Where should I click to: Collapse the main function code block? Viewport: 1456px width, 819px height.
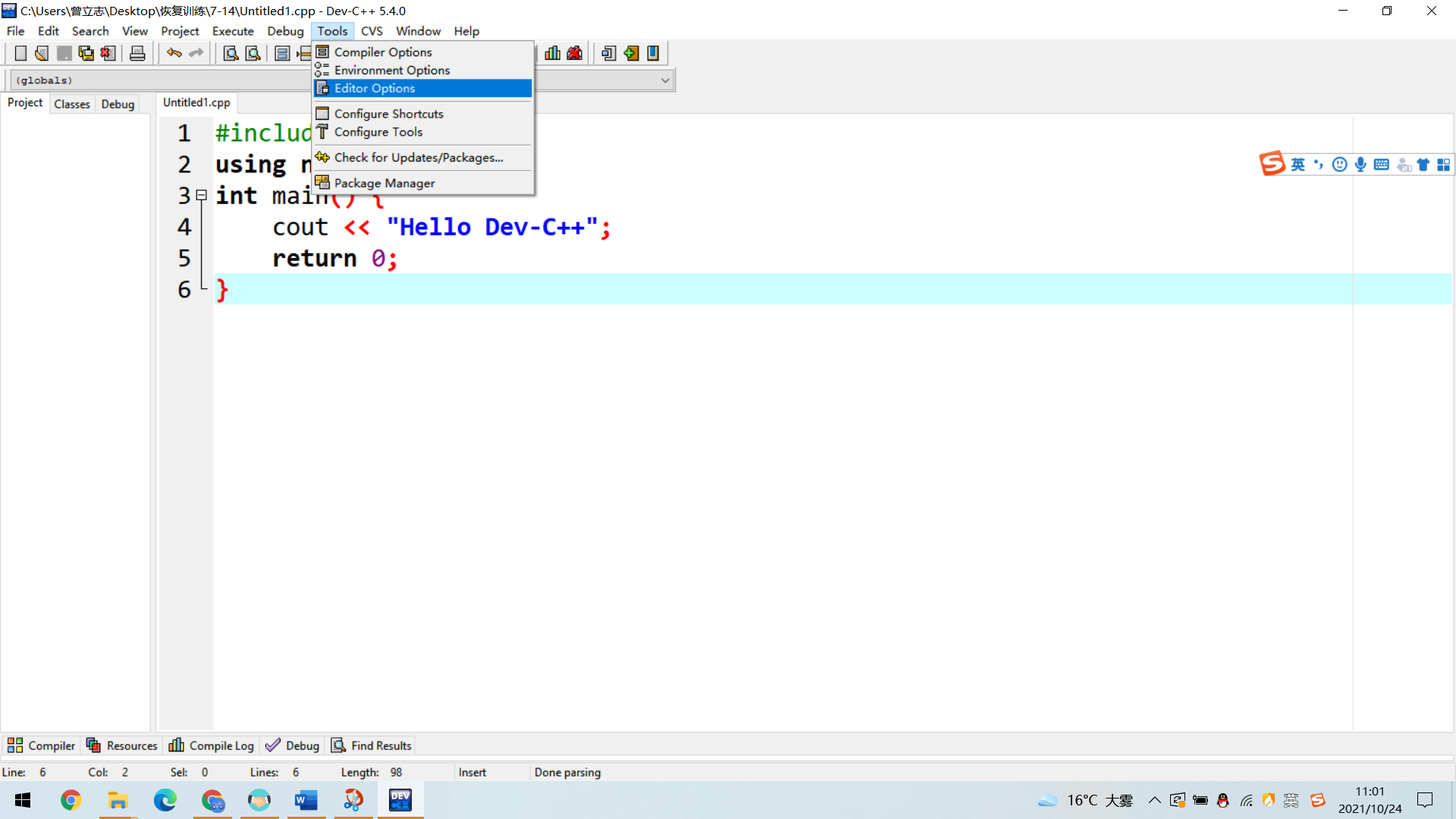point(202,195)
